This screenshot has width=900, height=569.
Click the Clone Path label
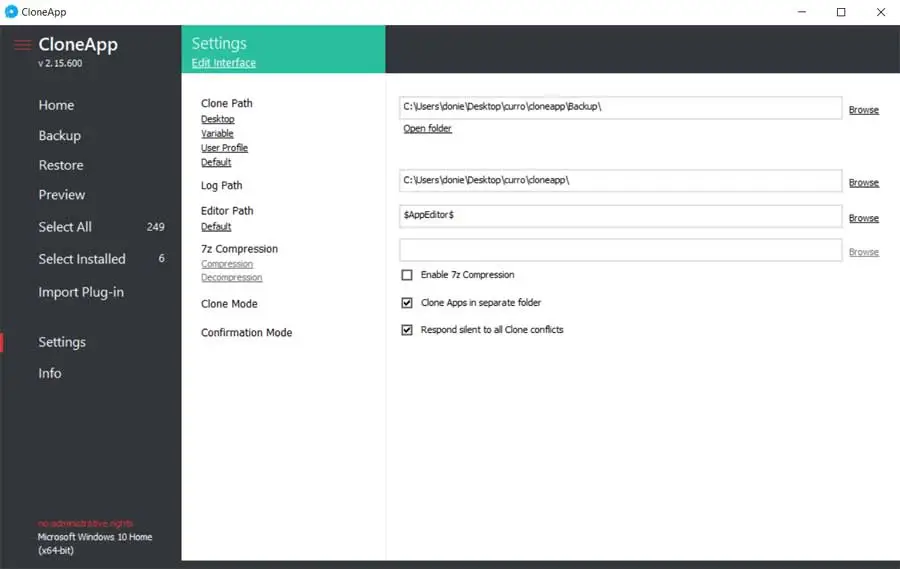(x=227, y=103)
